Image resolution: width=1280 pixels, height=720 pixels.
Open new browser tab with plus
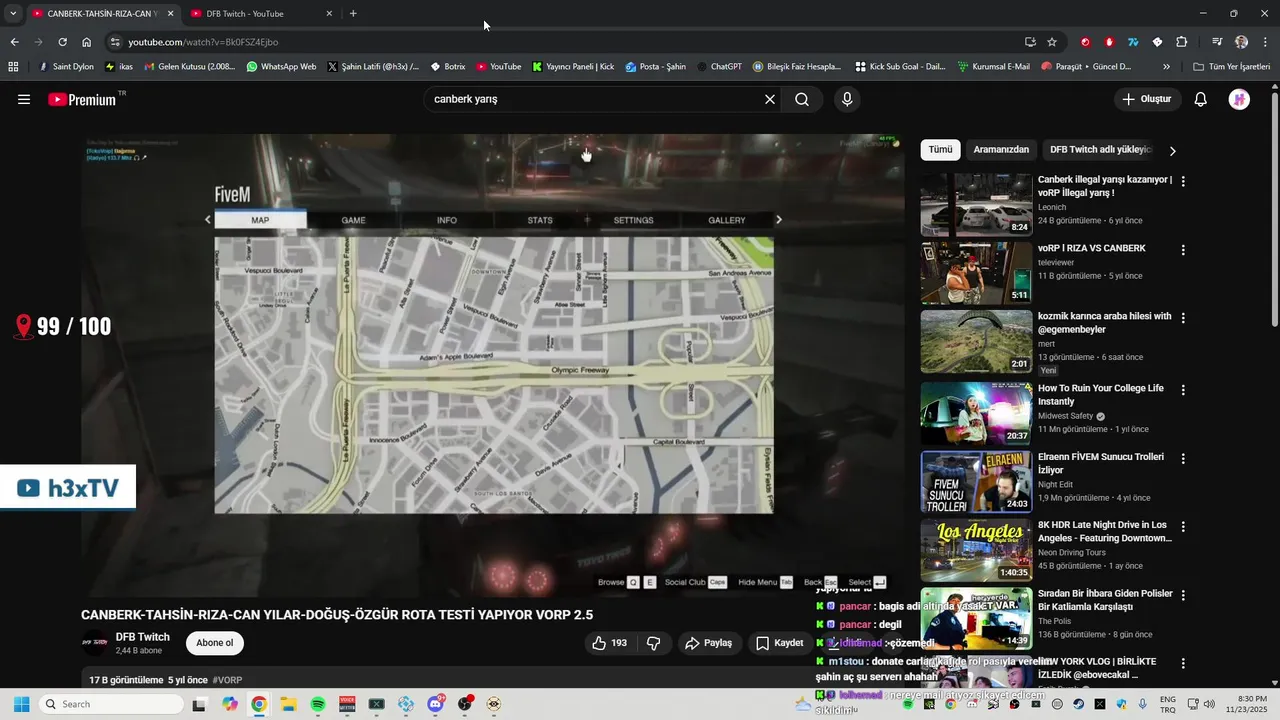pos(353,13)
